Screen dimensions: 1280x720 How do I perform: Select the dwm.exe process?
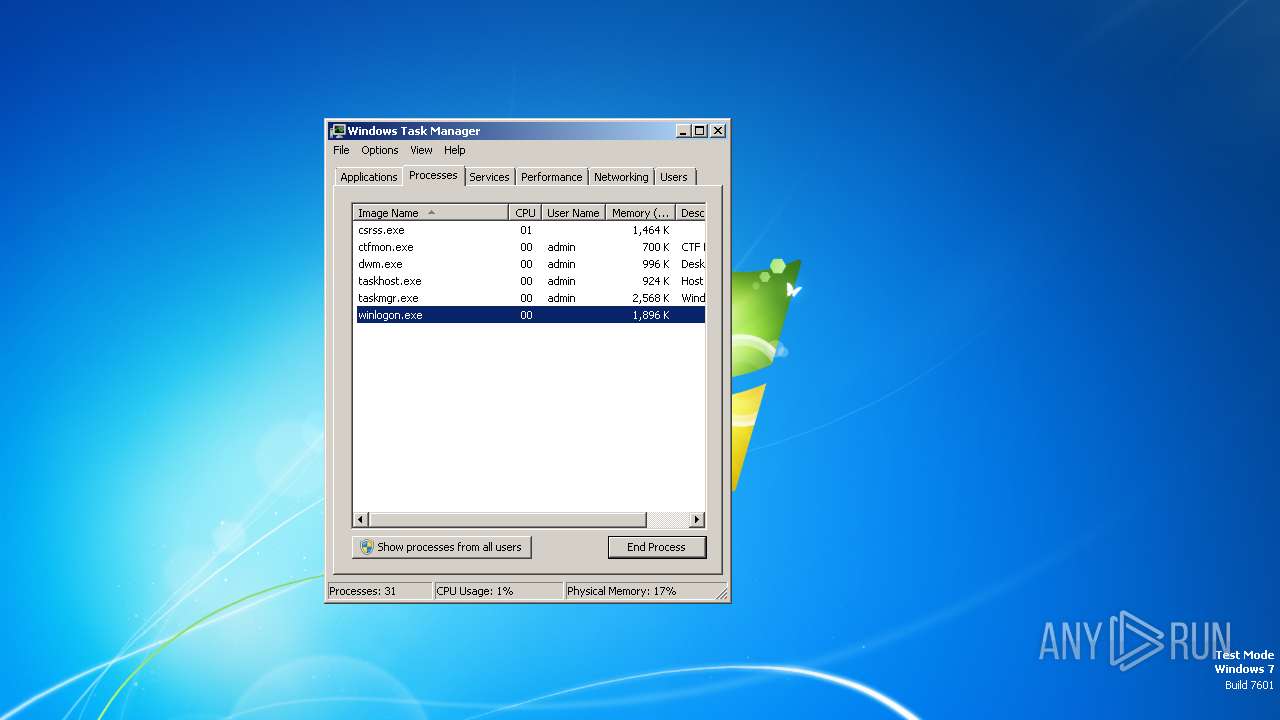coord(530,264)
